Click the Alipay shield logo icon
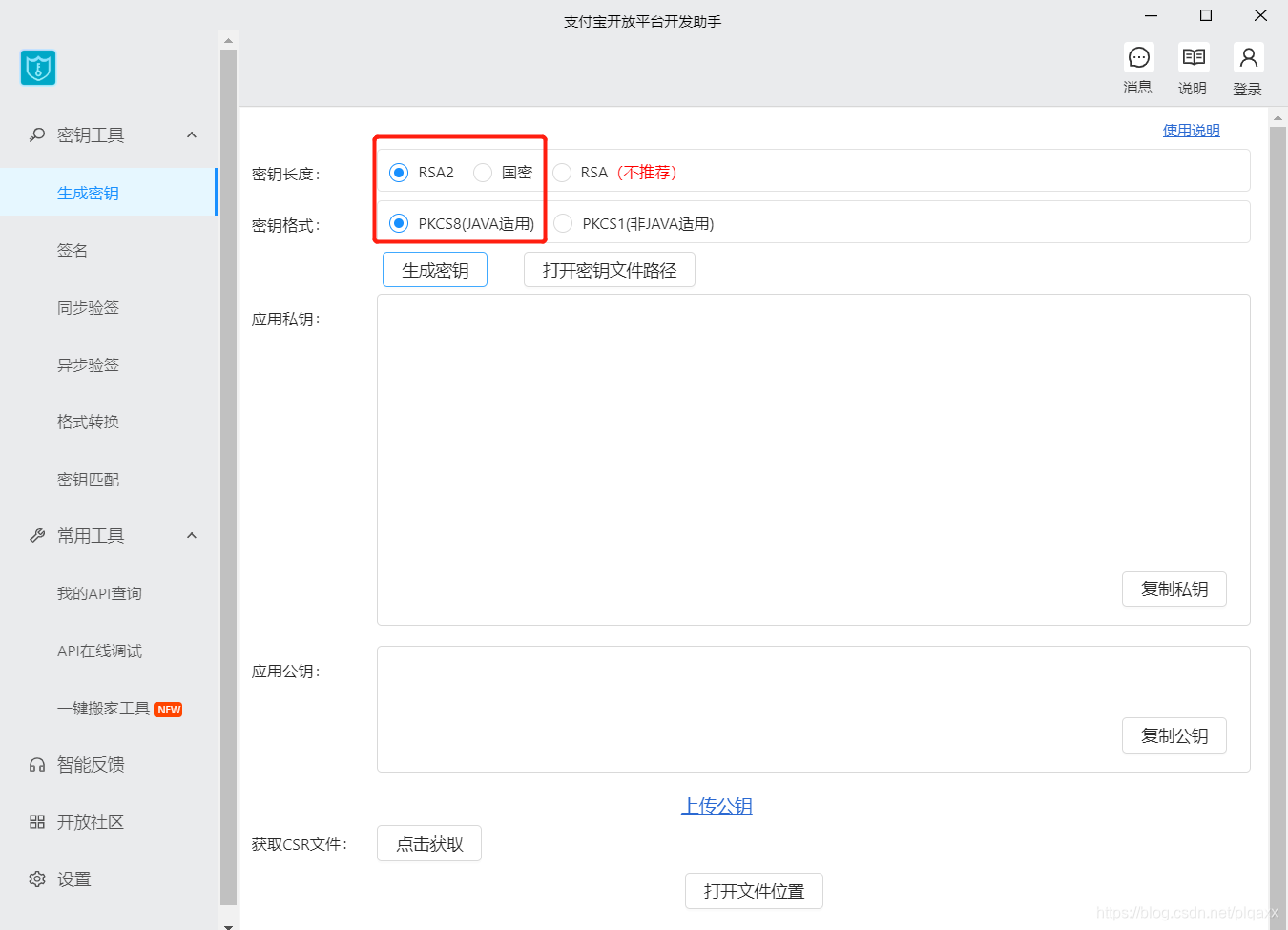The width and height of the screenshot is (1288, 930). tap(38, 68)
